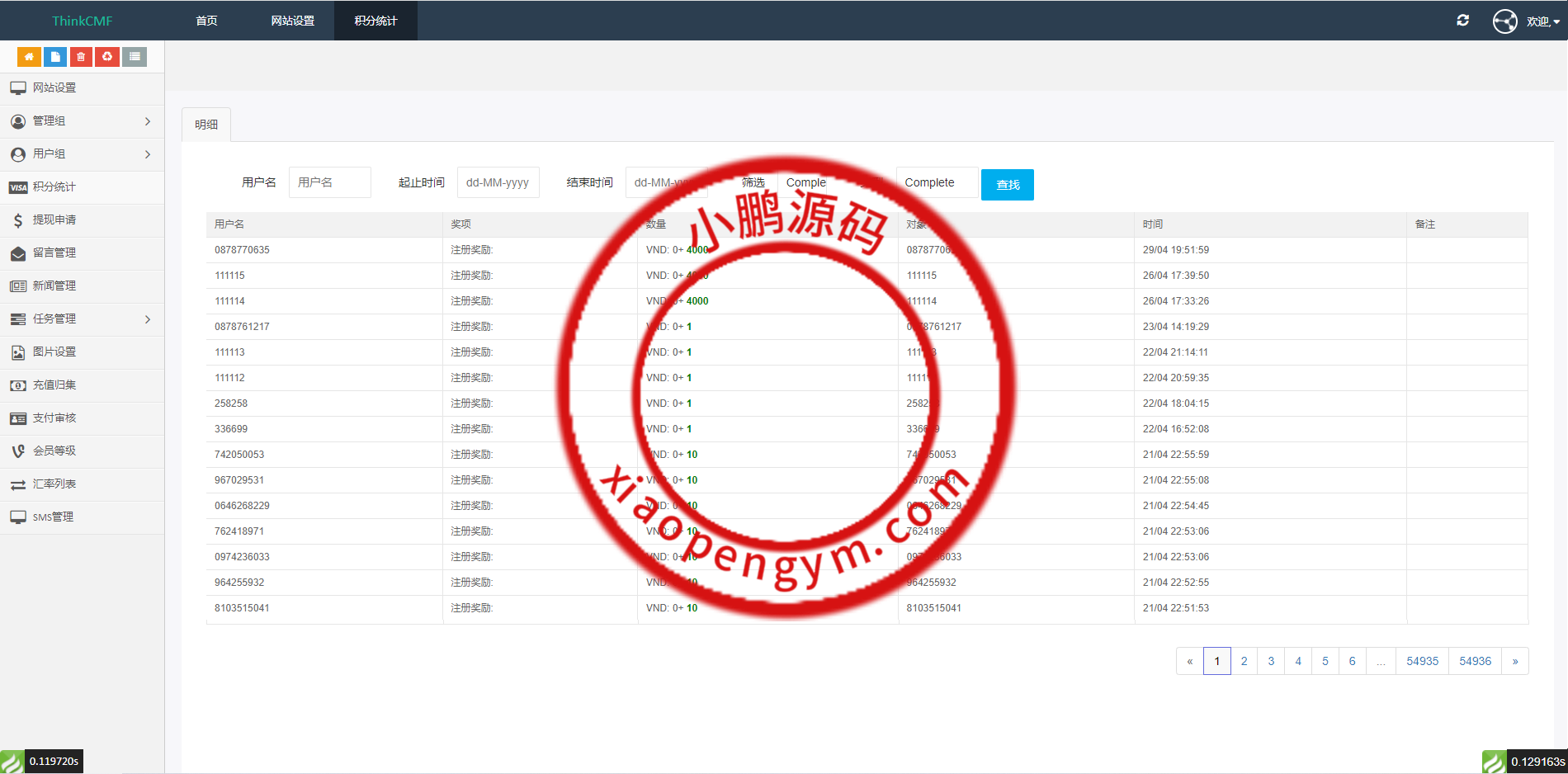This screenshot has height=774, width=1568.
Task: Click the blue 查找 search button
Action: click(x=1007, y=184)
